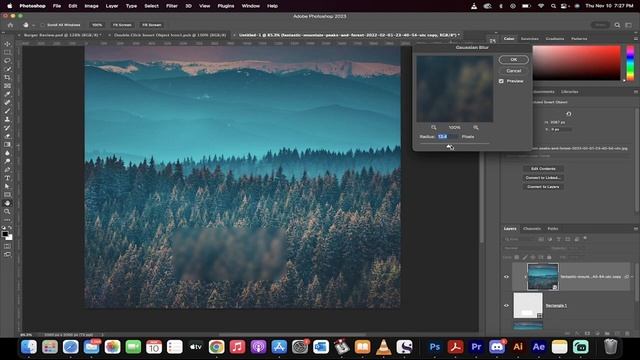Viewport: 640px width, 360px height.
Task: Click the Edit Contents button
Action: (543, 169)
